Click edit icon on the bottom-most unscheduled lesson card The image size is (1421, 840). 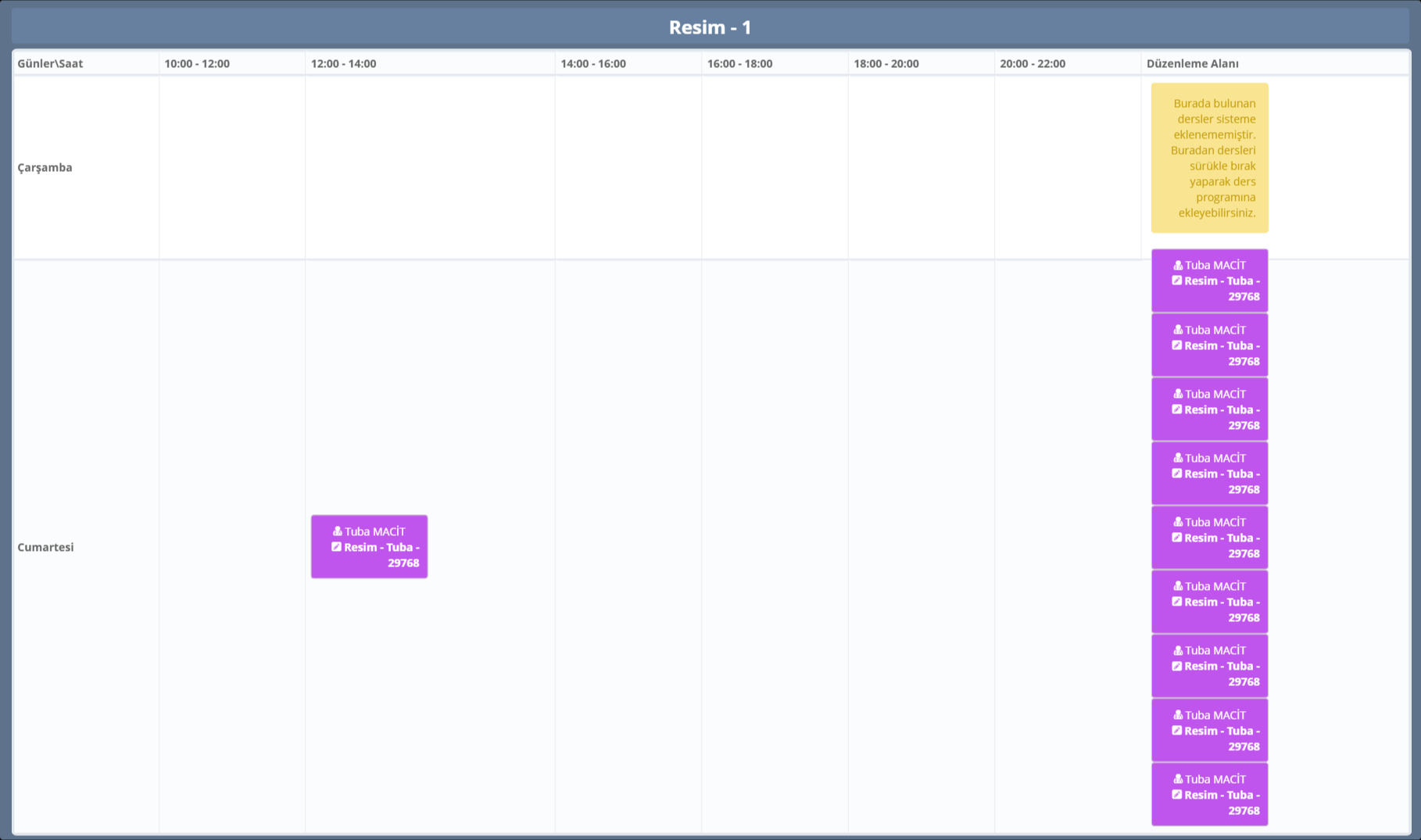pos(1176,795)
